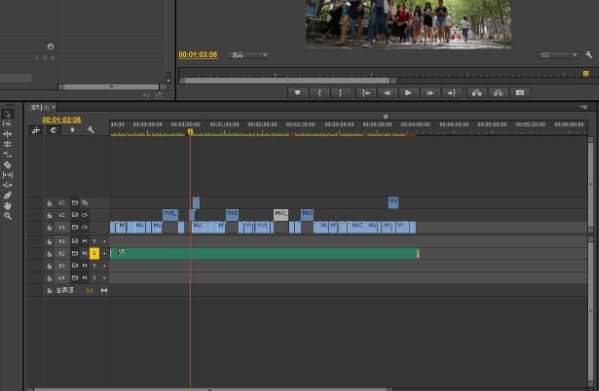
Task: Toggle track lock on V3
Action: click(50, 203)
